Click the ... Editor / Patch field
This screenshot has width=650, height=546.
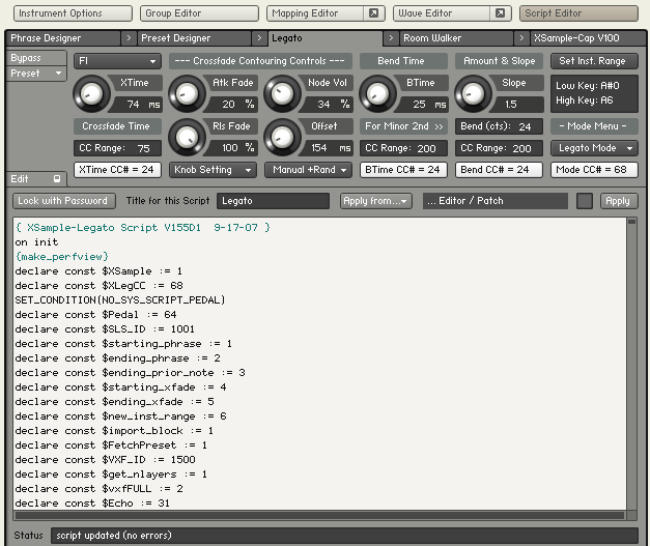[495, 201]
